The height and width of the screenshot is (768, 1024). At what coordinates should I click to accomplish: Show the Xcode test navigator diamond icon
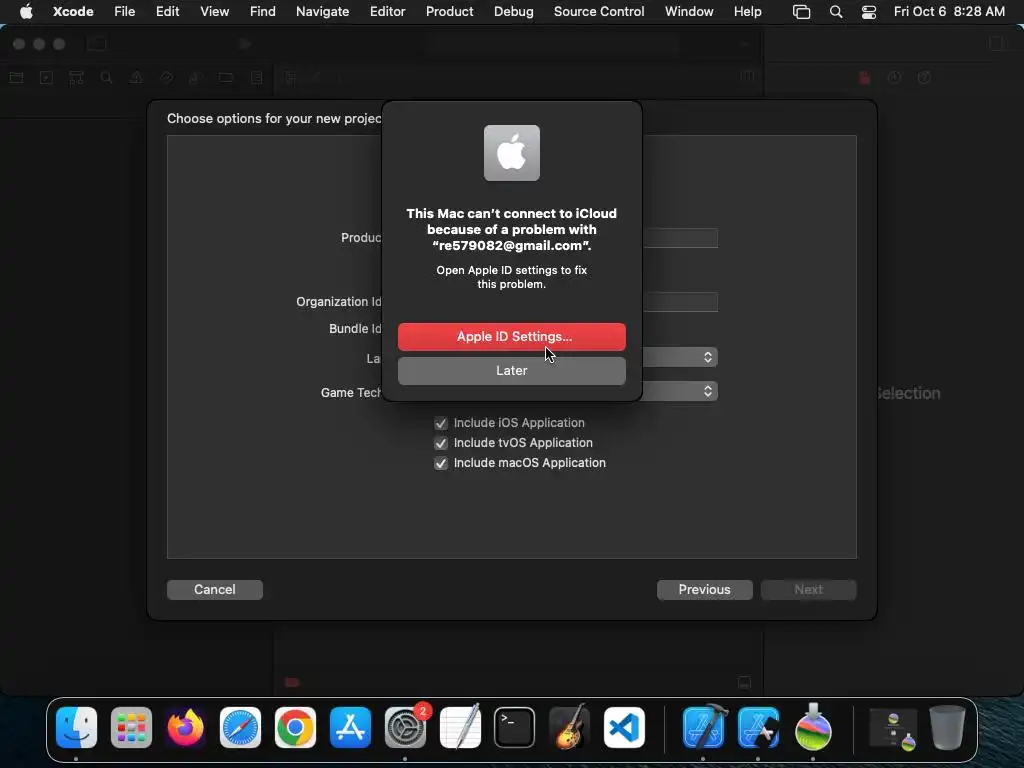coord(166,78)
